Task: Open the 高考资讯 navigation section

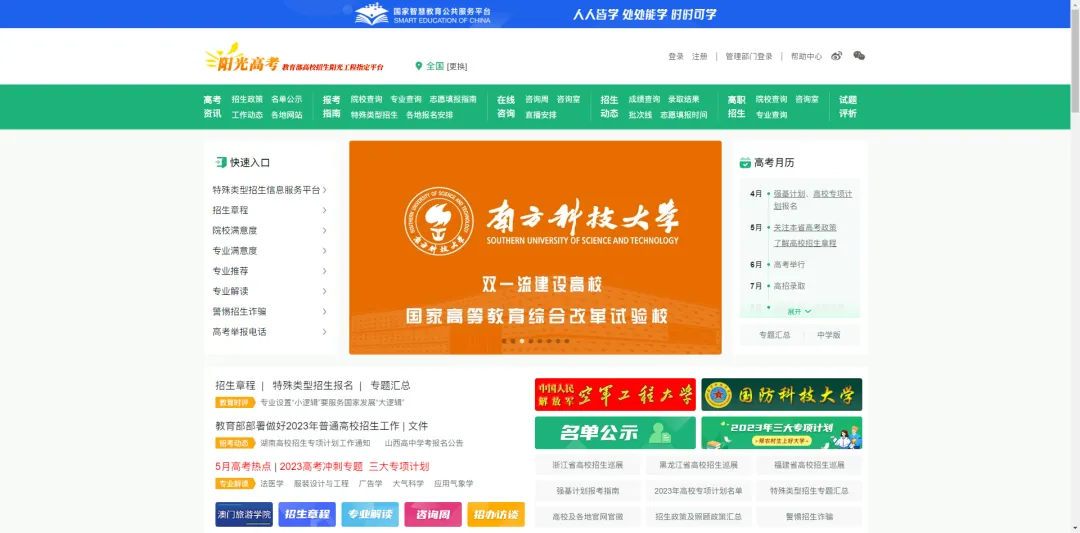Action: 212,107
